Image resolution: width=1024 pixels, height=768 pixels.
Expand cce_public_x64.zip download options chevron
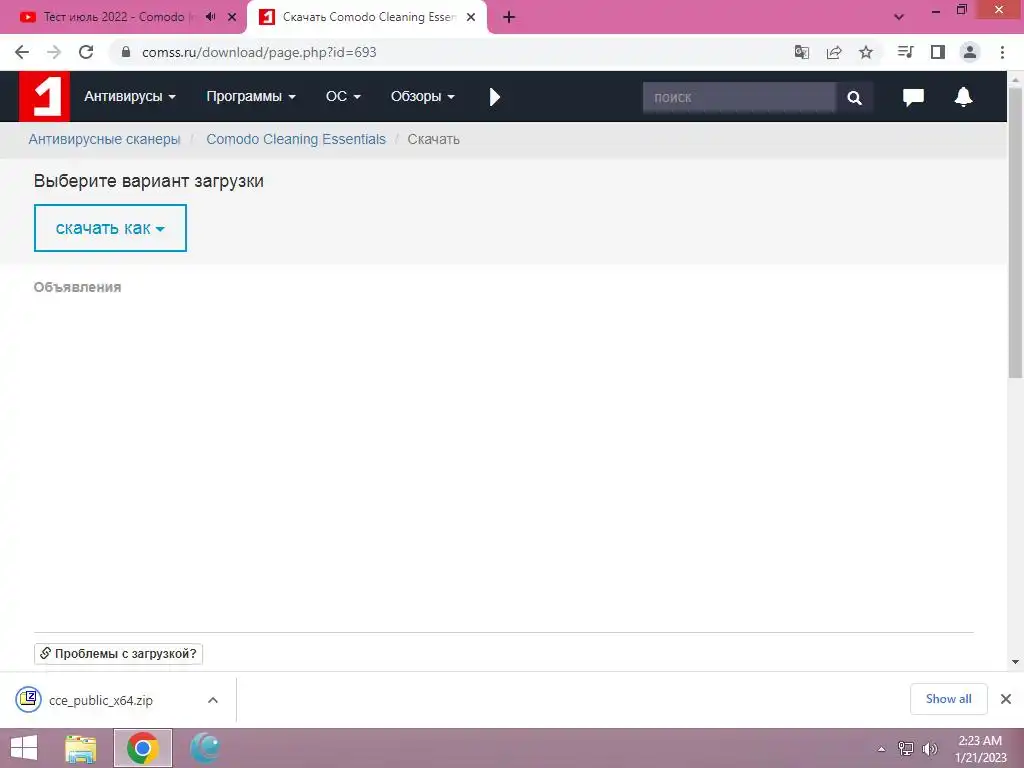pos(213,700)
